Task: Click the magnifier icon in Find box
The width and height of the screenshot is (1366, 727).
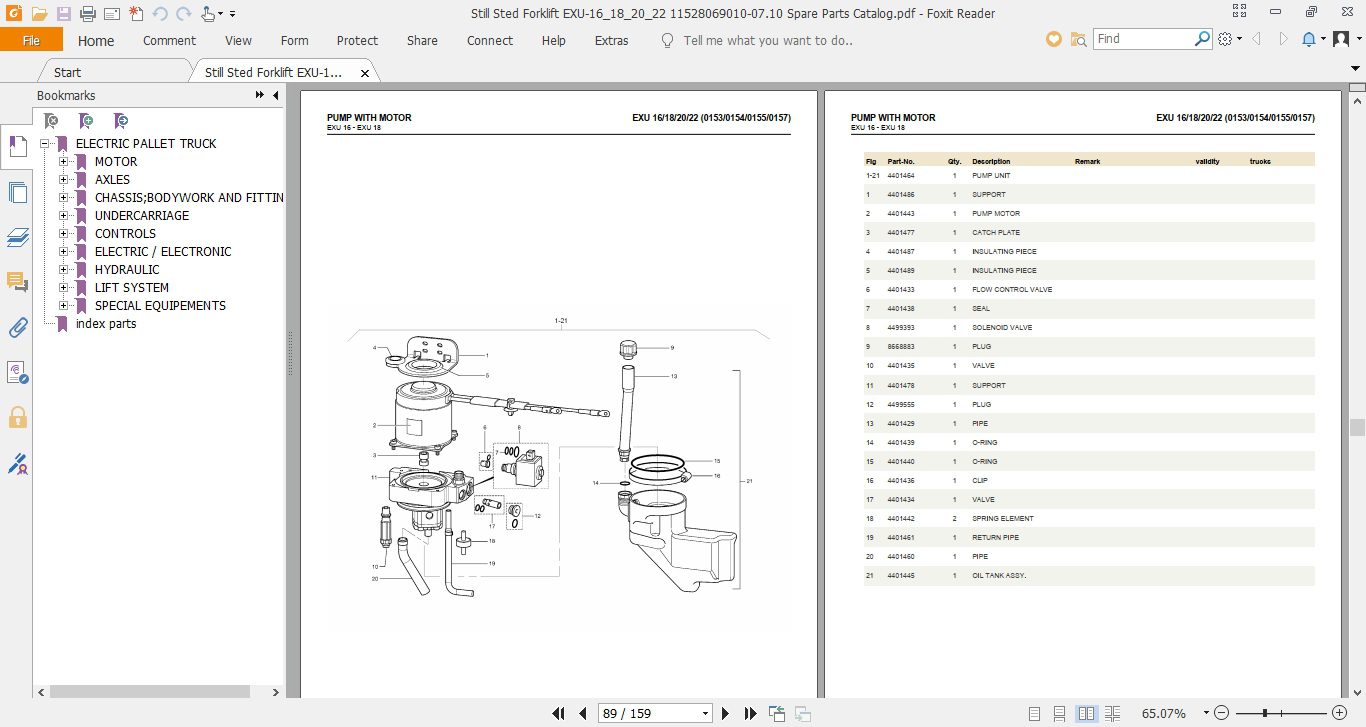Action: coord(1202,39)
